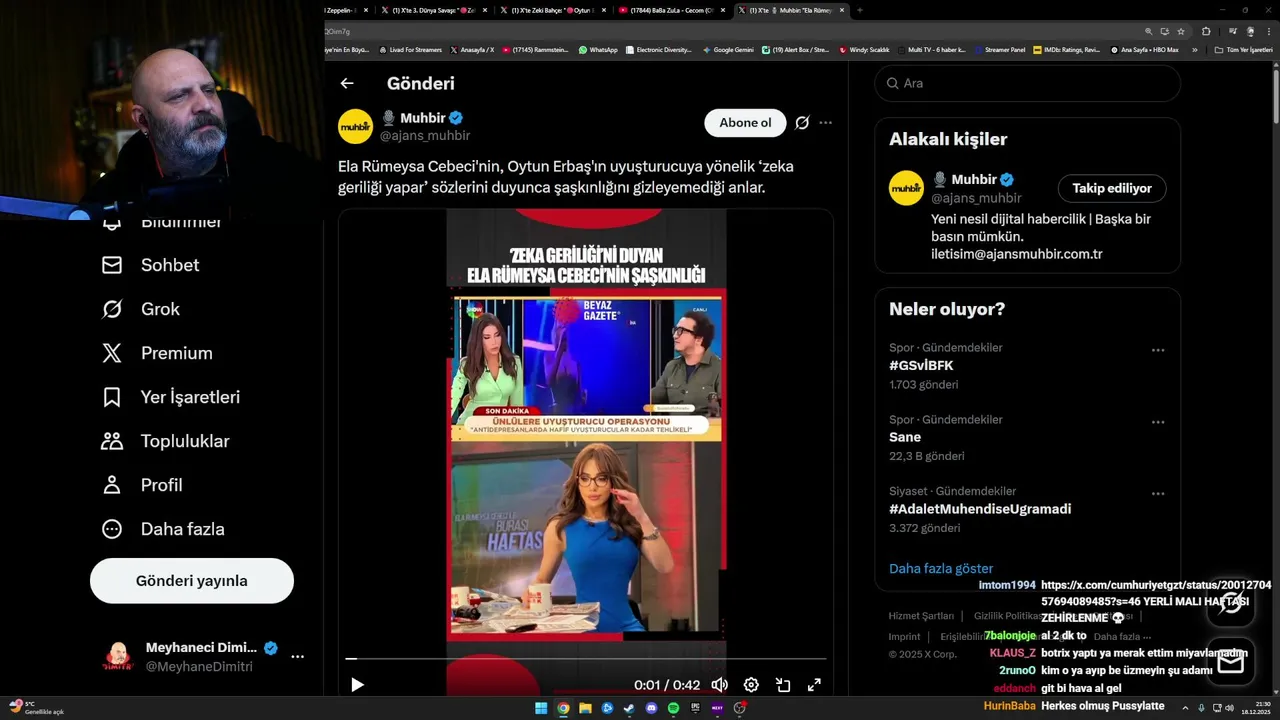The image size is (1280, 720).
Task: Seek on the video progress bar
Action: 586,659
